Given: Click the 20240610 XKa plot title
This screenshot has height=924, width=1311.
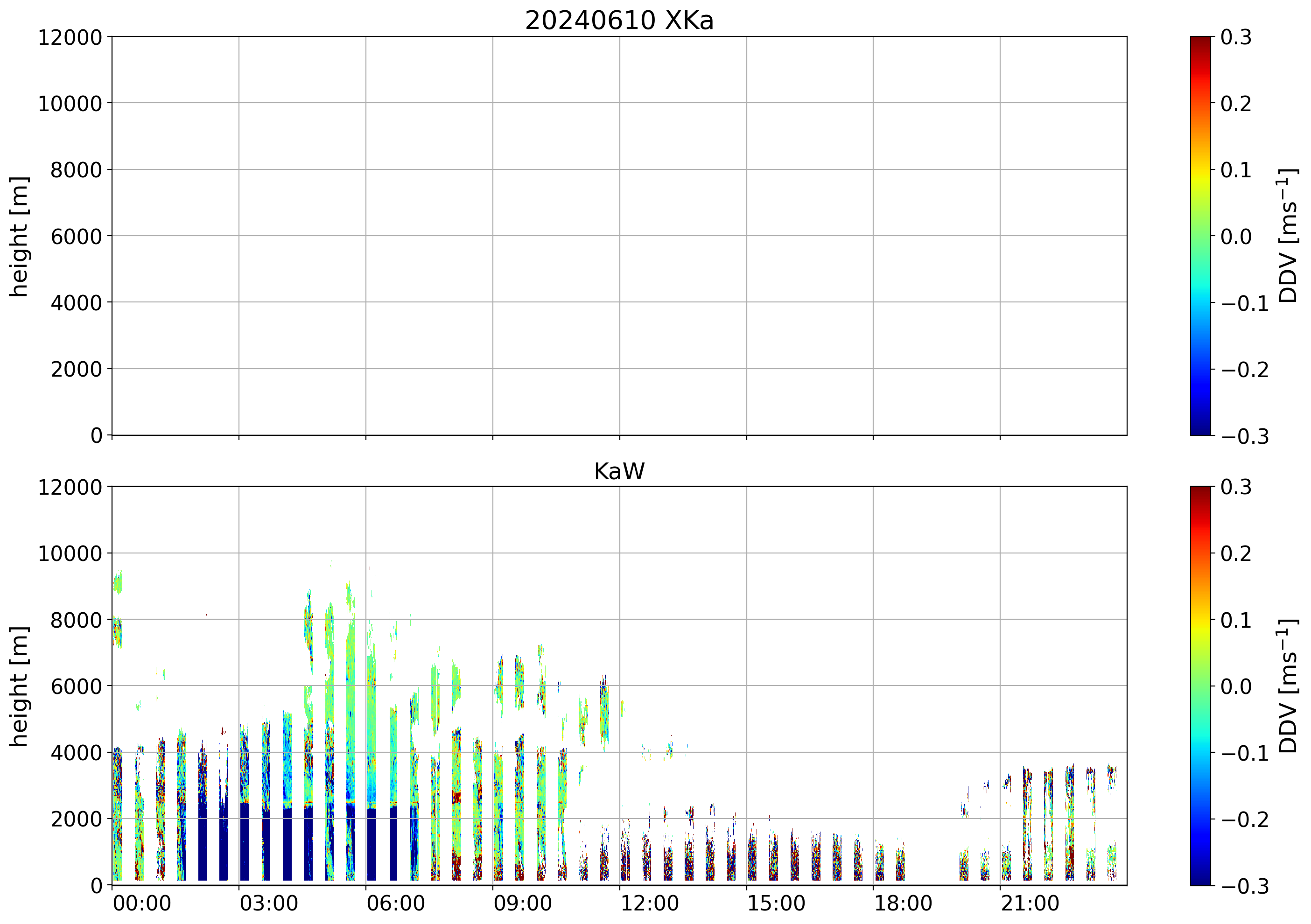Looking at the screenshot, I should (x=619, y=21).
